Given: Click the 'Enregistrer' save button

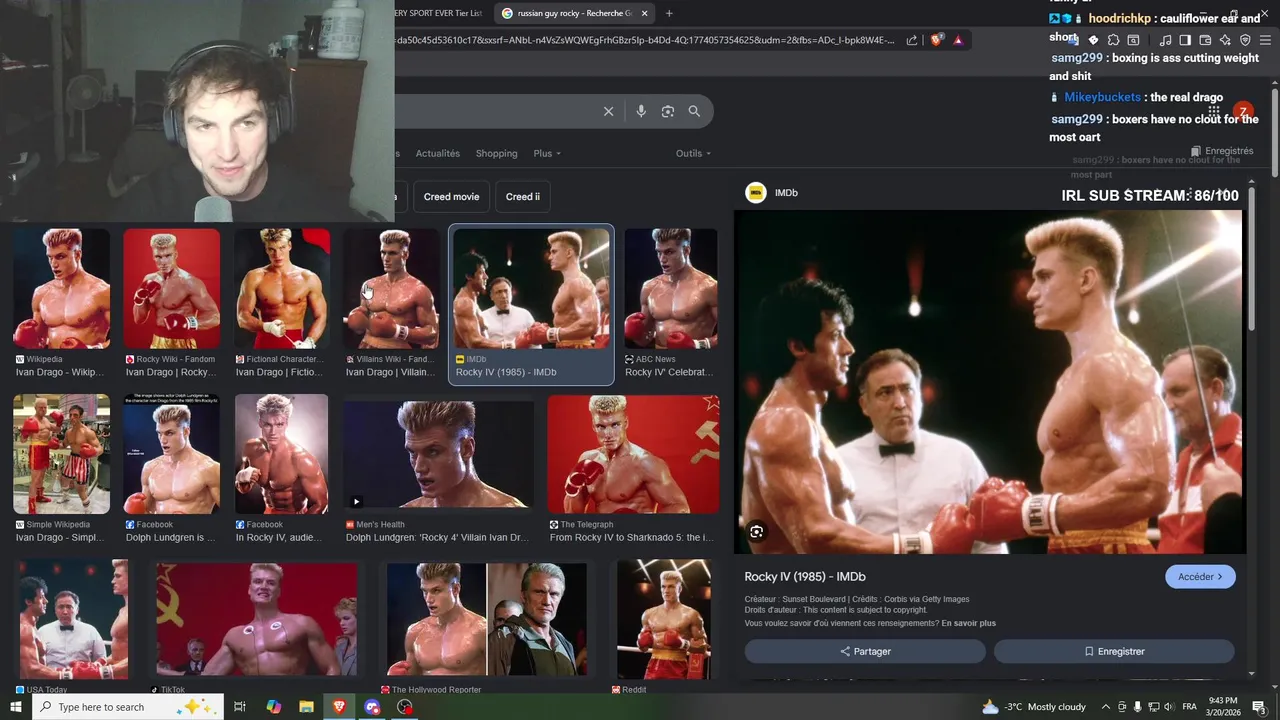Looking at the screenshot, I should (1114, 651).
